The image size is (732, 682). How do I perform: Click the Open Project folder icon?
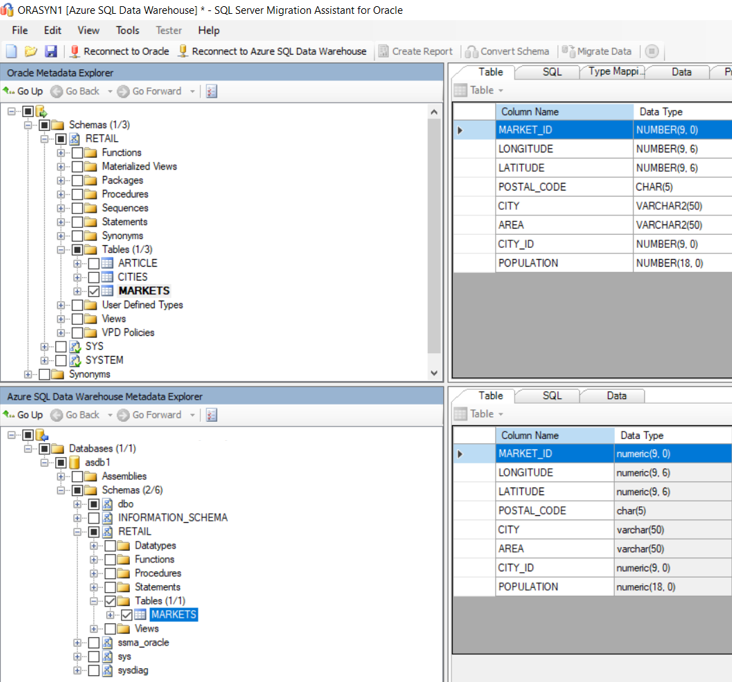(31, 51)
